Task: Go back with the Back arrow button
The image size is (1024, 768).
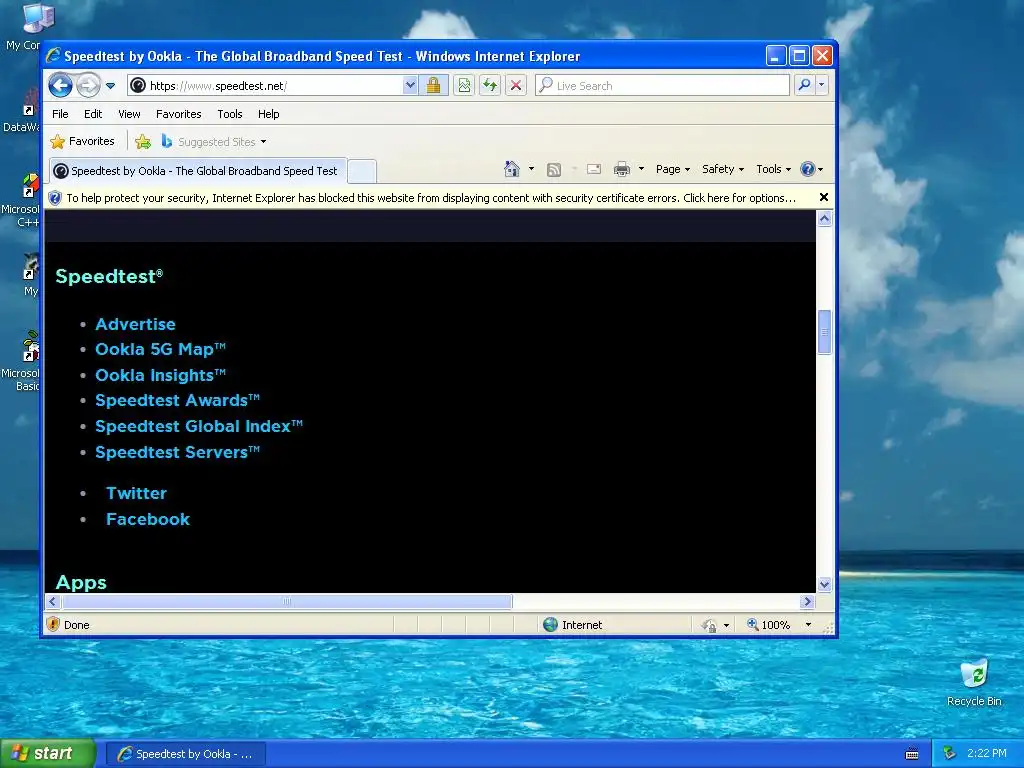Action: 60,86
